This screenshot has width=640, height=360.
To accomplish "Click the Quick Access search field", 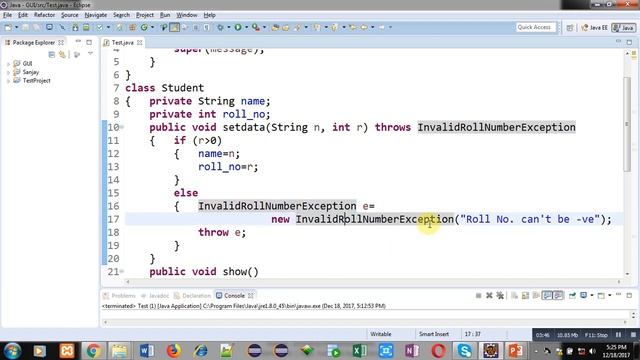I will [535, 27].
